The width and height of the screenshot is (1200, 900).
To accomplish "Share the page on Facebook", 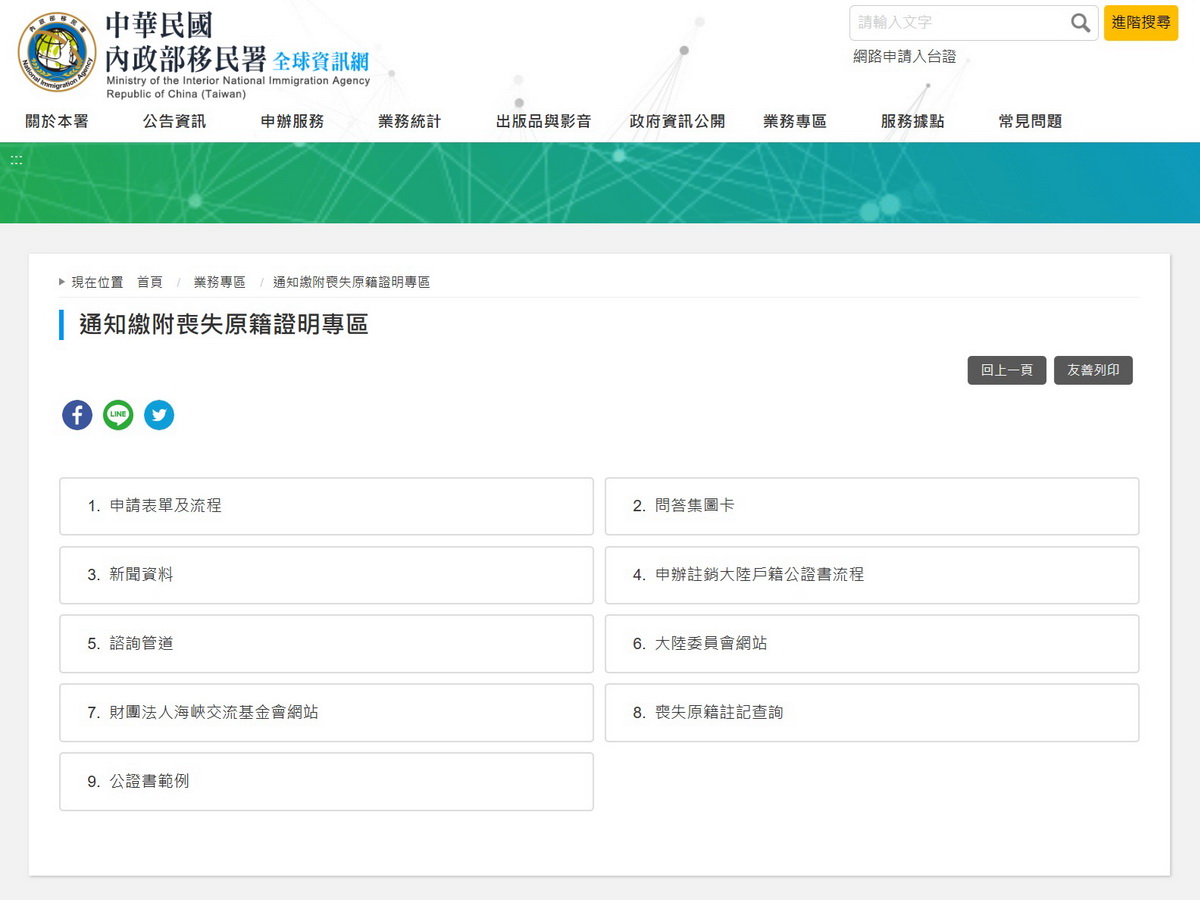I will tap(77, 415).
